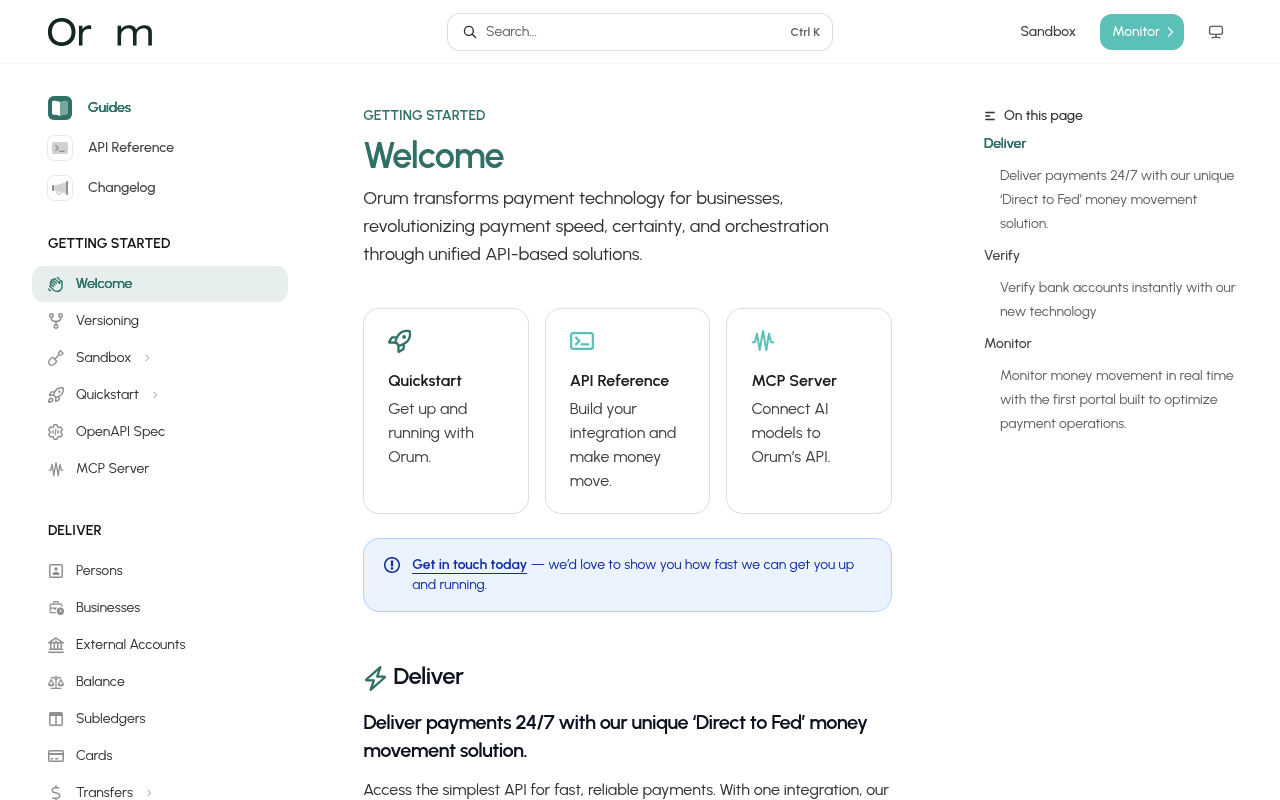The width and height of the screenshot is (1280, 800).
Task: Go to the Versioning page
Action: [x=160, y=321]
